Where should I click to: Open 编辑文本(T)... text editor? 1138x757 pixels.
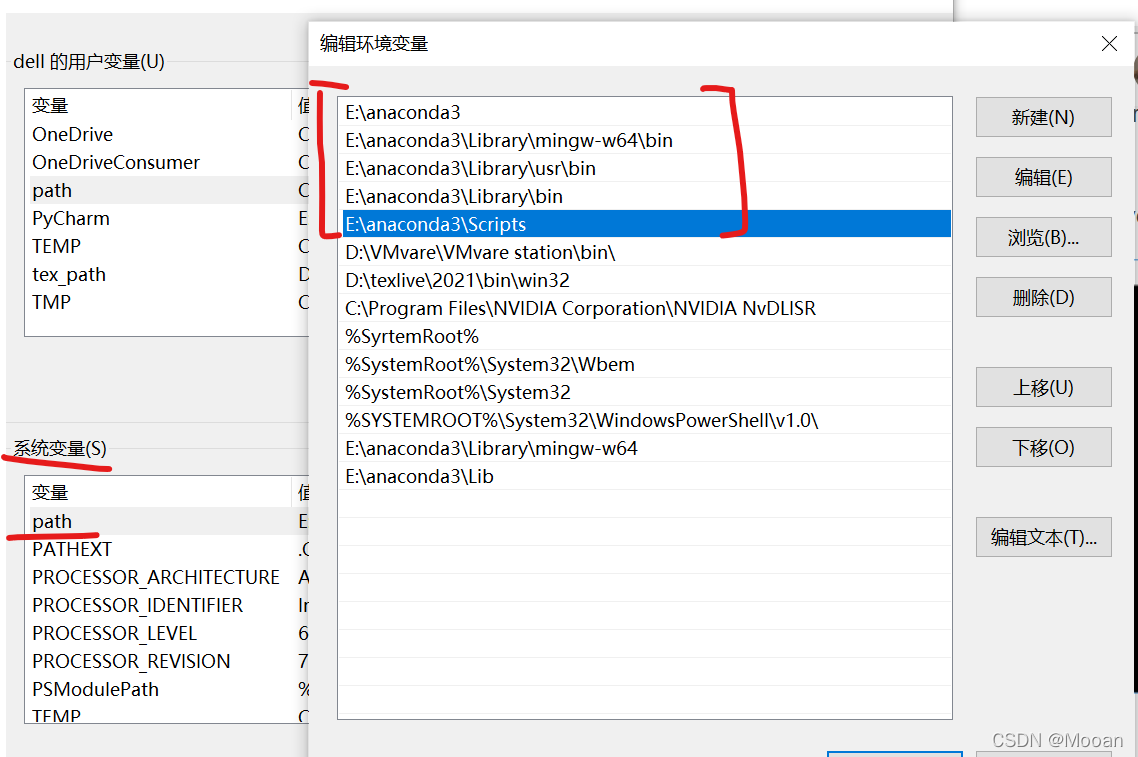(x=1043, y=537)
